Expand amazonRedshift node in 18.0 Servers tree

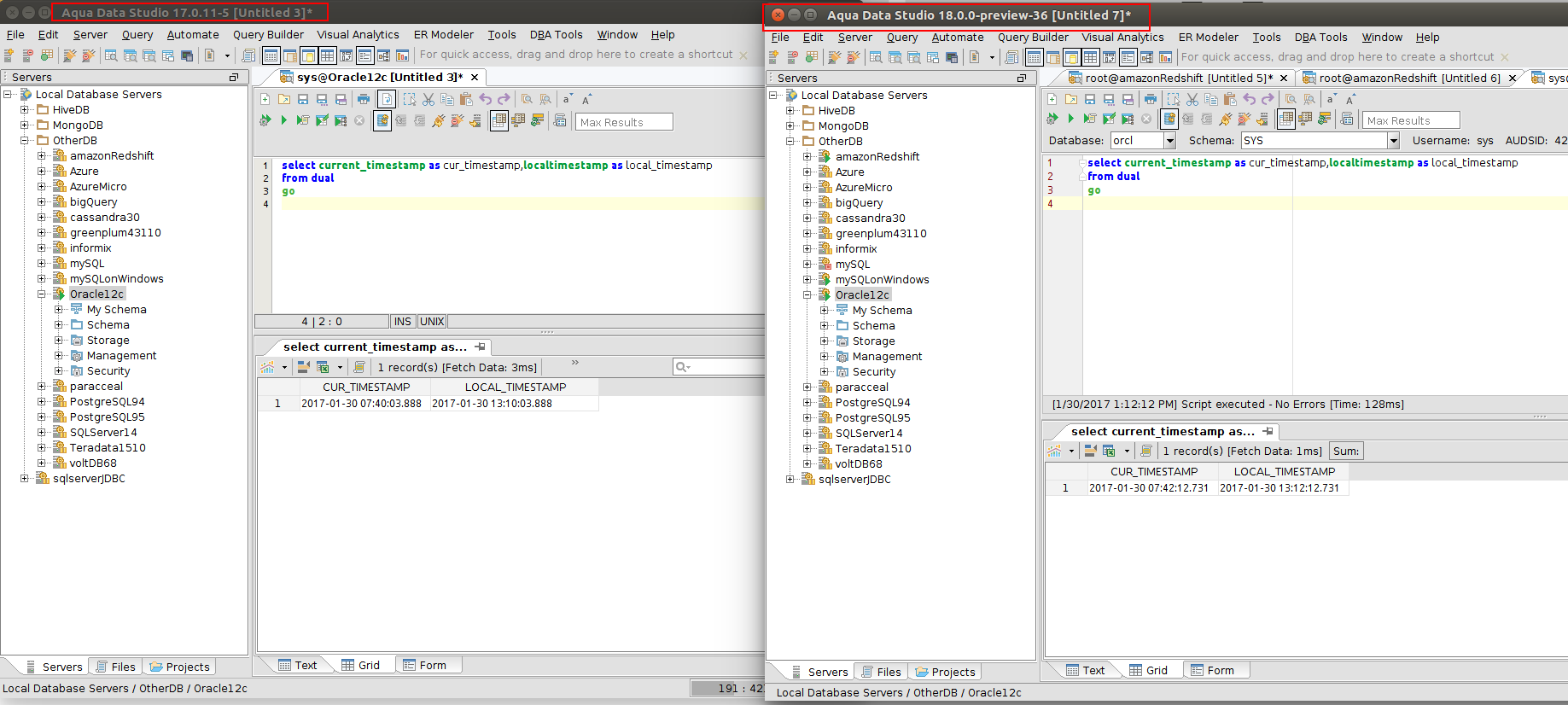(807, 156)
